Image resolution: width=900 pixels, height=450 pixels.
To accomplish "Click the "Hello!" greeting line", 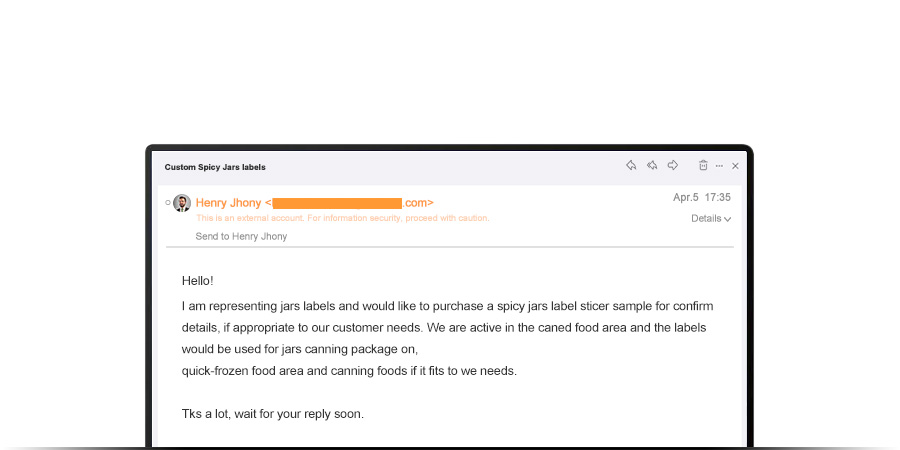I will tap(197, 281).
